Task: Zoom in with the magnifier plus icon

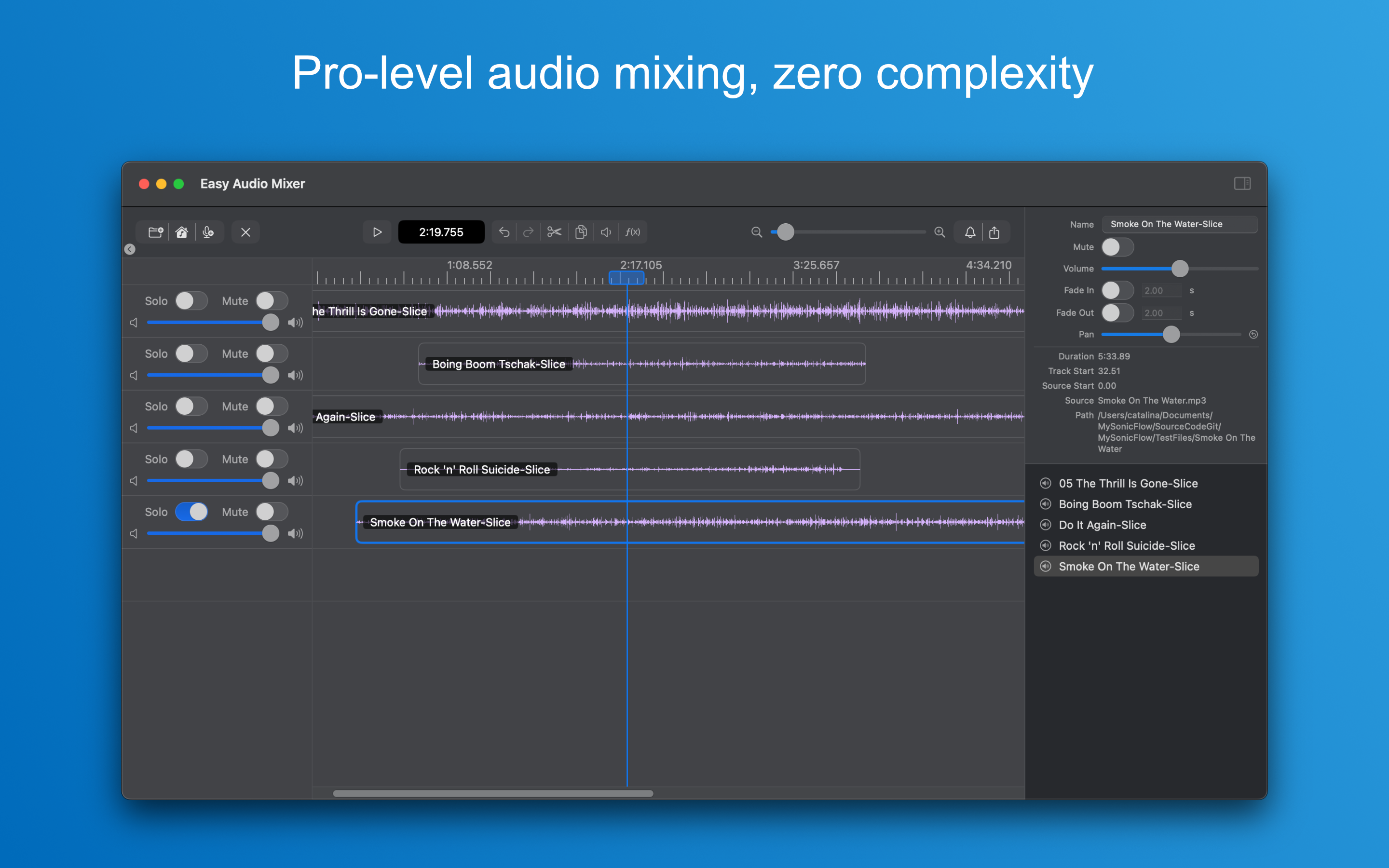Action: [x=940, y=232]
